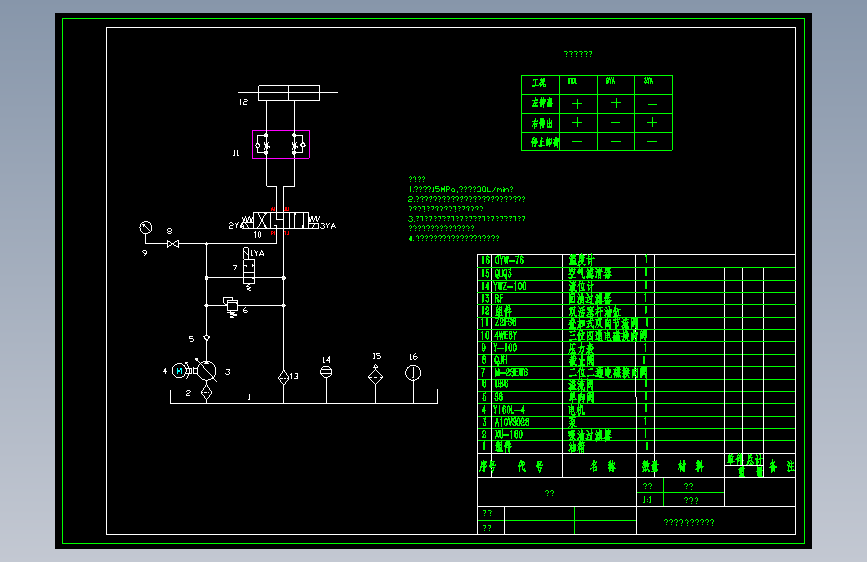Click the YWZ-100 part code

coord(510,286)
